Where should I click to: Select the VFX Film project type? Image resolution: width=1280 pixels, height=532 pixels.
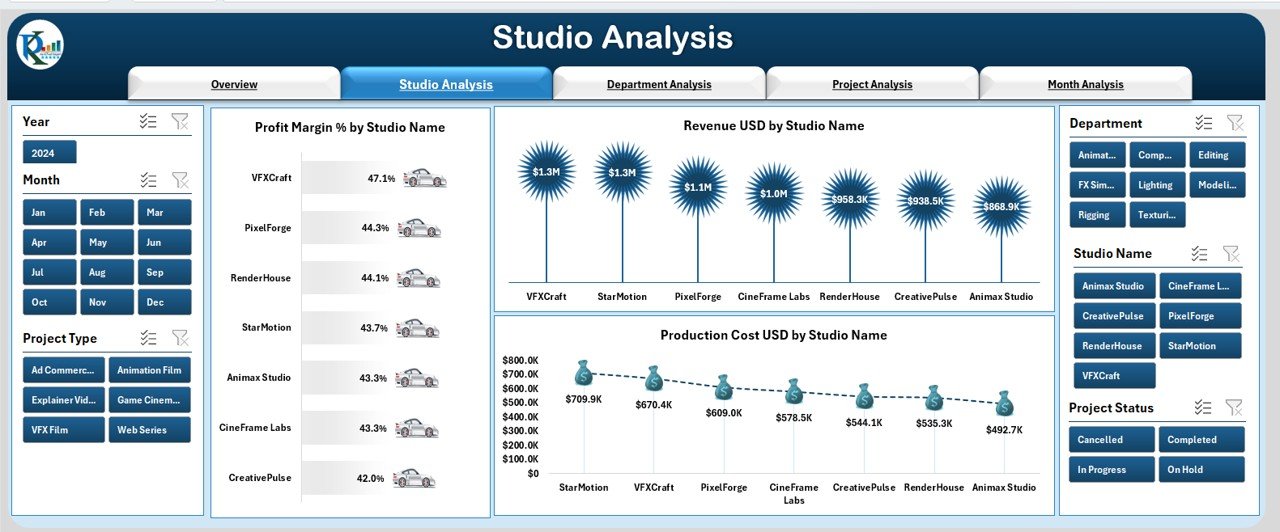tap(64, 430)
